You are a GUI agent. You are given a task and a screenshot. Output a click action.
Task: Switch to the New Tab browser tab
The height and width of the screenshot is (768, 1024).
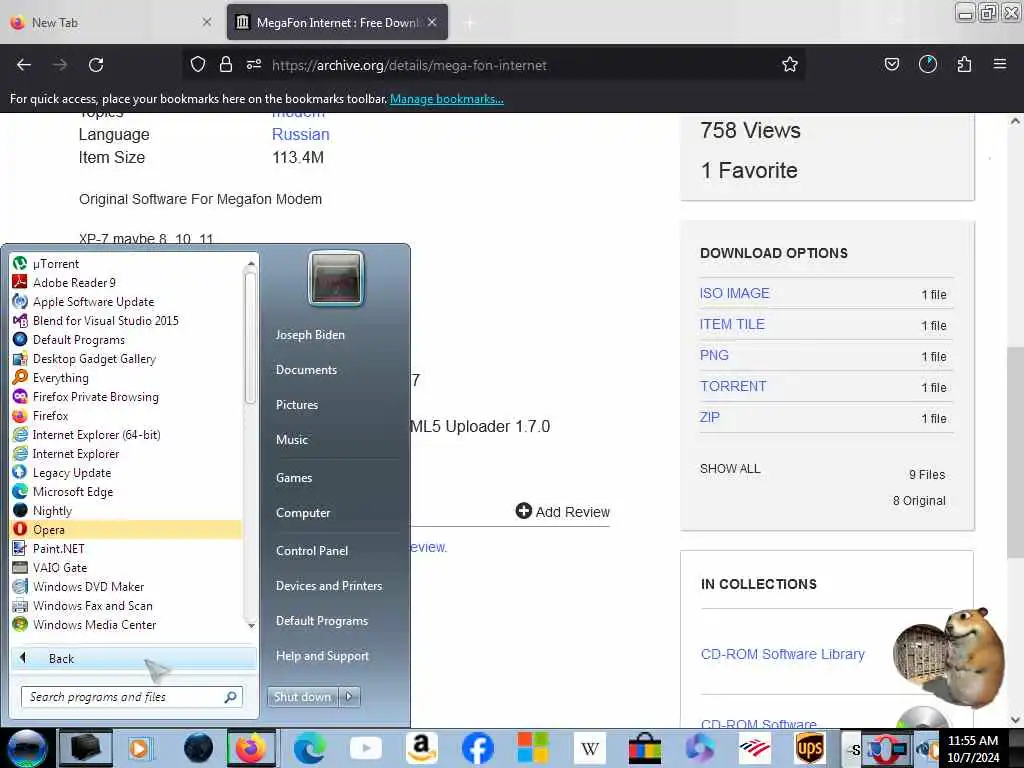click(x=110, y=23)
